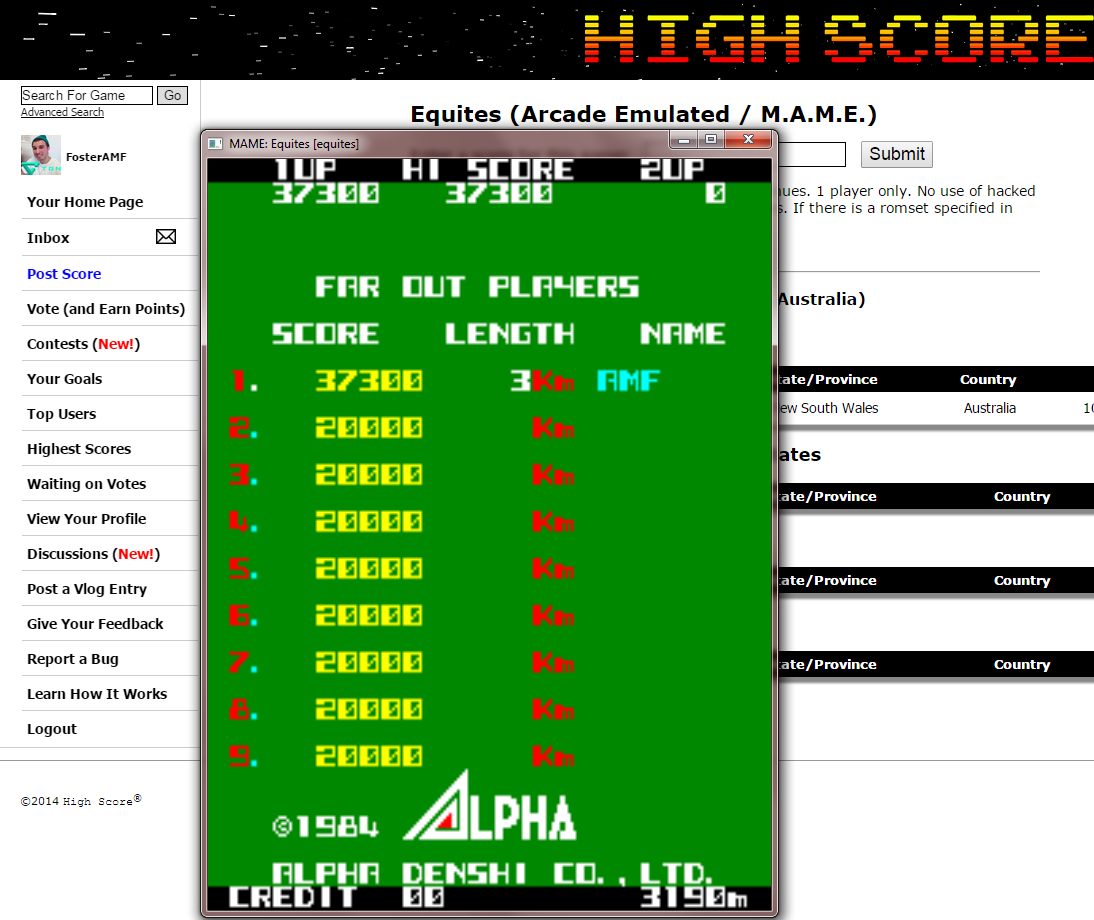Open the Contests menu item
1094x920 pixels.
[84, 344]
